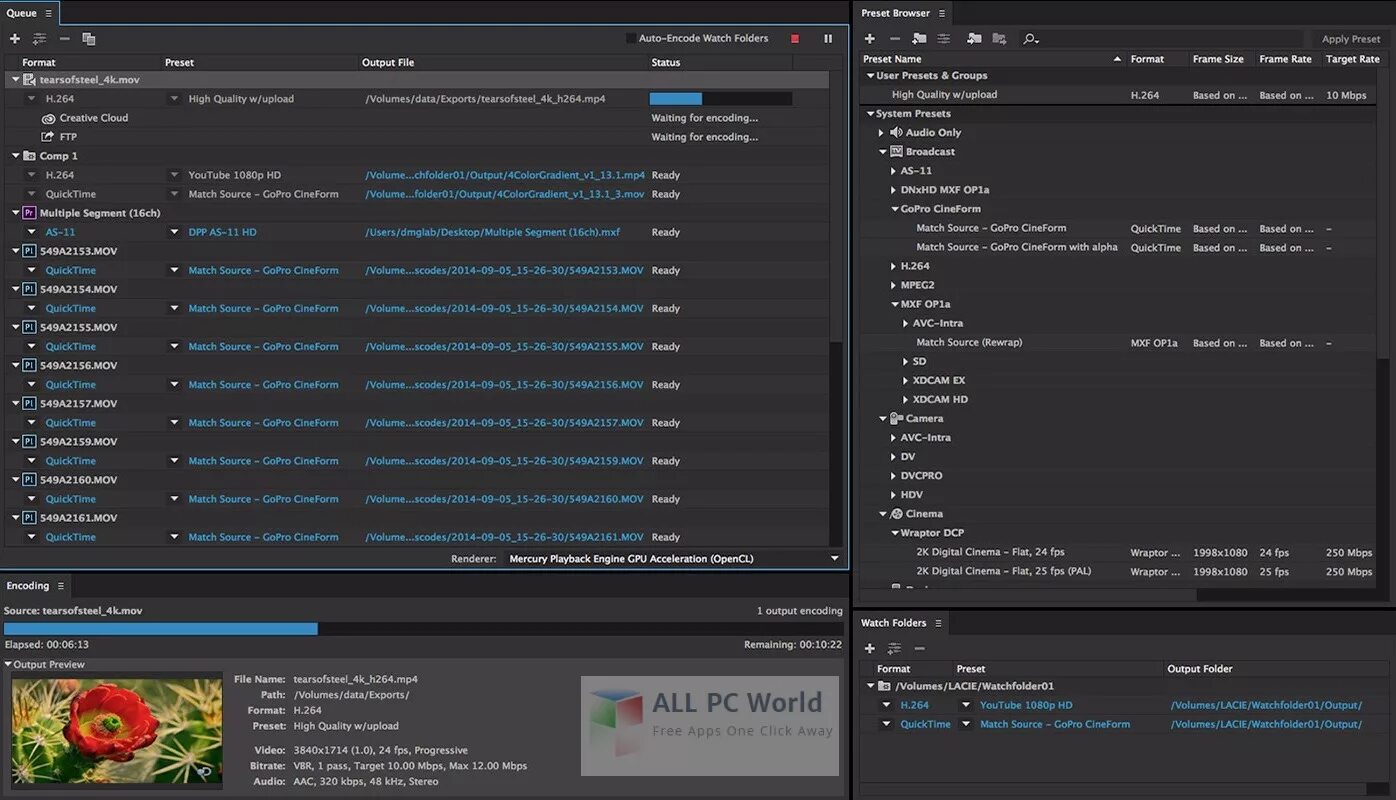Click the watch folder icon beside /Volumes/LACIE/Watchfolder01
Image resolution: width=1396 pixels, height=800 pixels.
point(884,687)
